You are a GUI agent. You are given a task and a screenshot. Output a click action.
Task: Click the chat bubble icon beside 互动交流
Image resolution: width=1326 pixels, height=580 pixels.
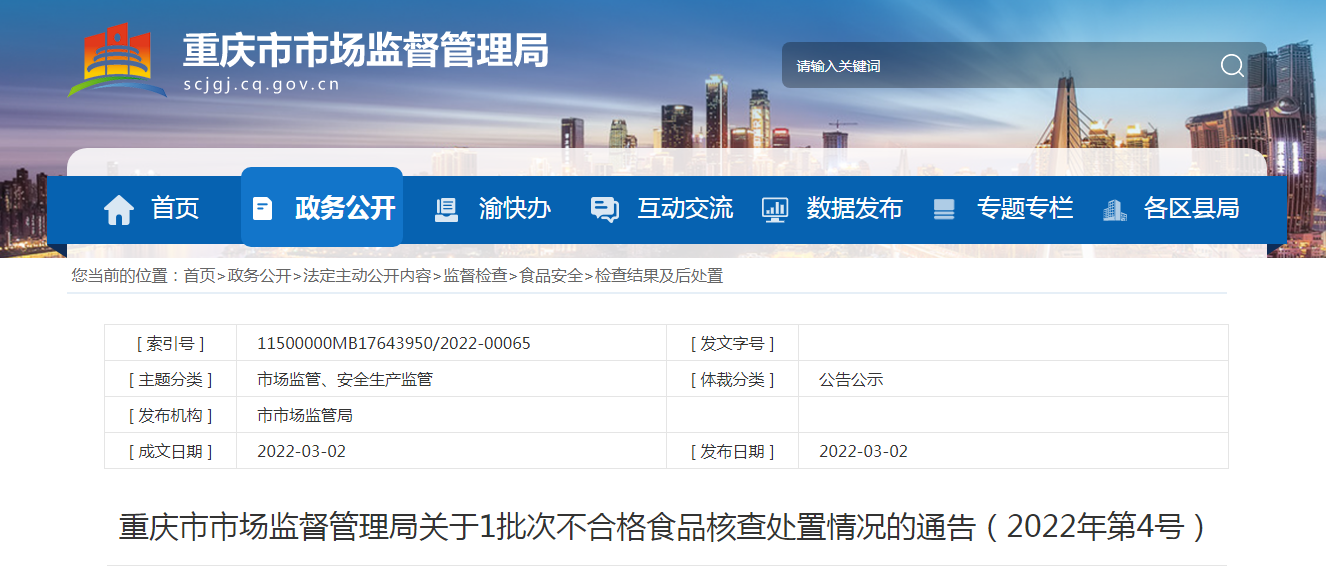tap(605, 209)
